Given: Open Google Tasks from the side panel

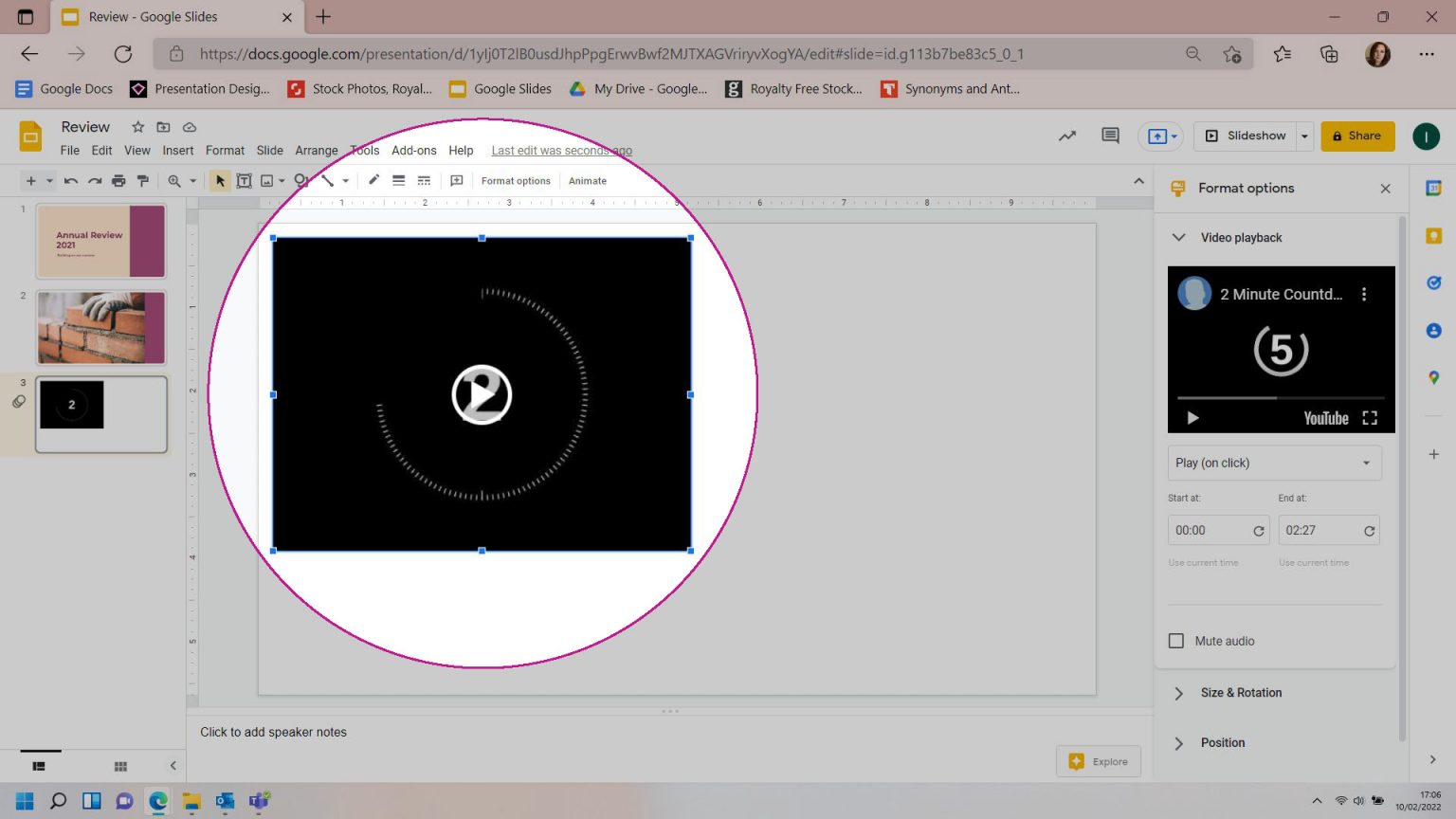Looking at the screenshot, I should (x=1433, y=282).
